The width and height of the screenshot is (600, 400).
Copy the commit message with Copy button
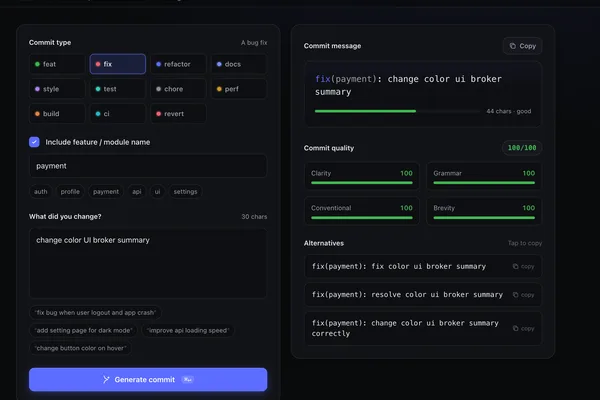pyautogui.click(x=522, y=46)
